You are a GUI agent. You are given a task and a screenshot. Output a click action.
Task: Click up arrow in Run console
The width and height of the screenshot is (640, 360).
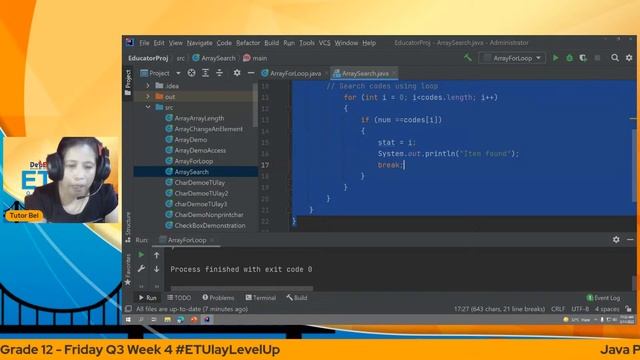pos(157,255)
